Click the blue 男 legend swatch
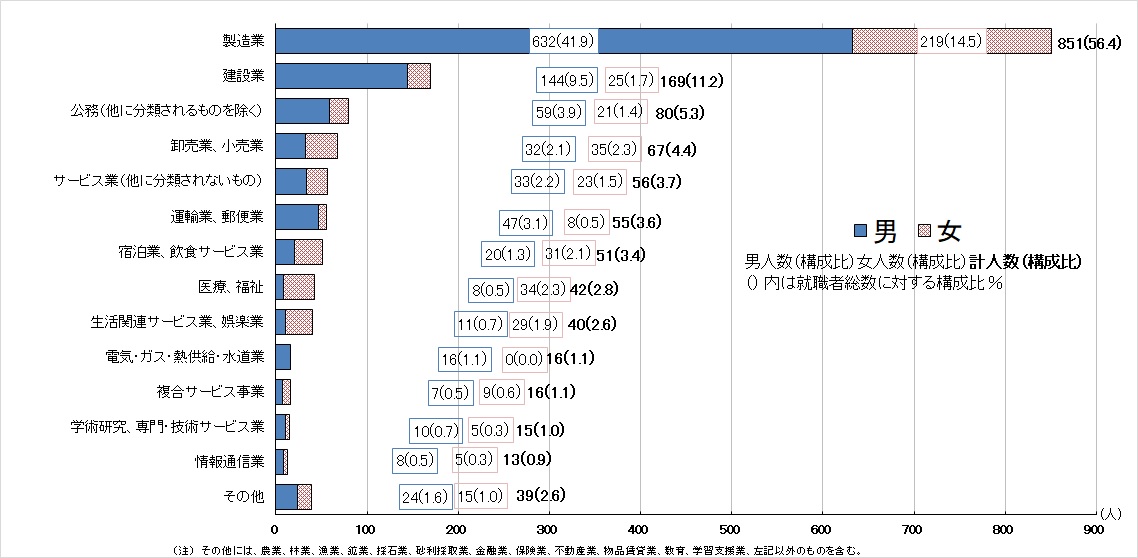The width and height of the screenshot is (1138, 558). coord(860,232)
